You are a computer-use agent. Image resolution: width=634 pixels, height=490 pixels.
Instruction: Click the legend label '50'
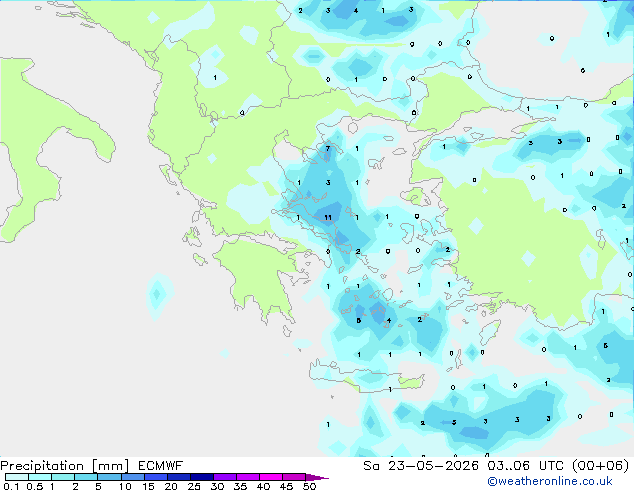[x=309, y=486]
